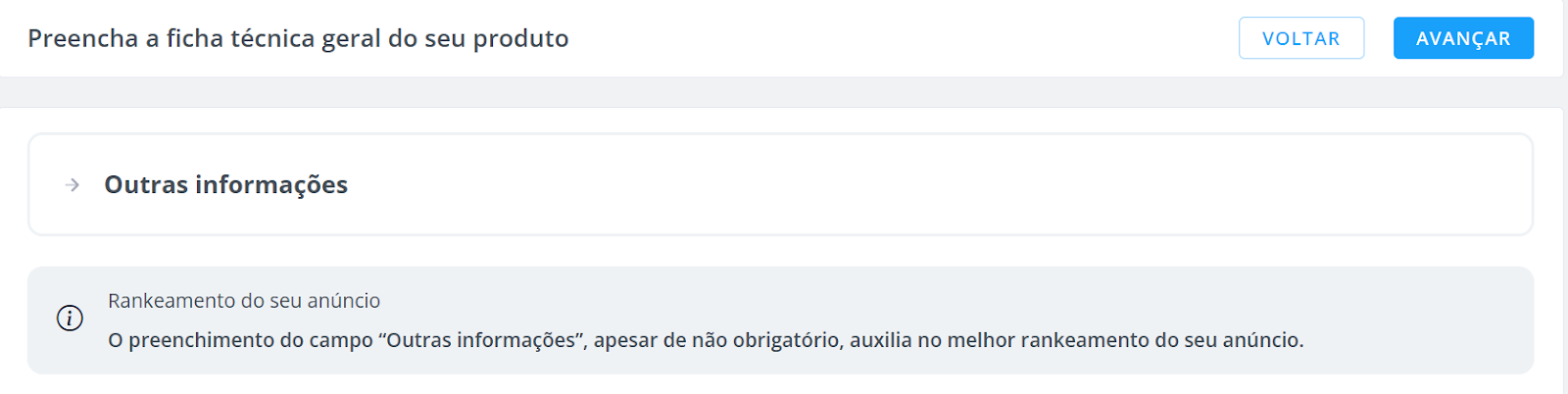Expand Outras informações with the arrow icon

click(73, 184)
